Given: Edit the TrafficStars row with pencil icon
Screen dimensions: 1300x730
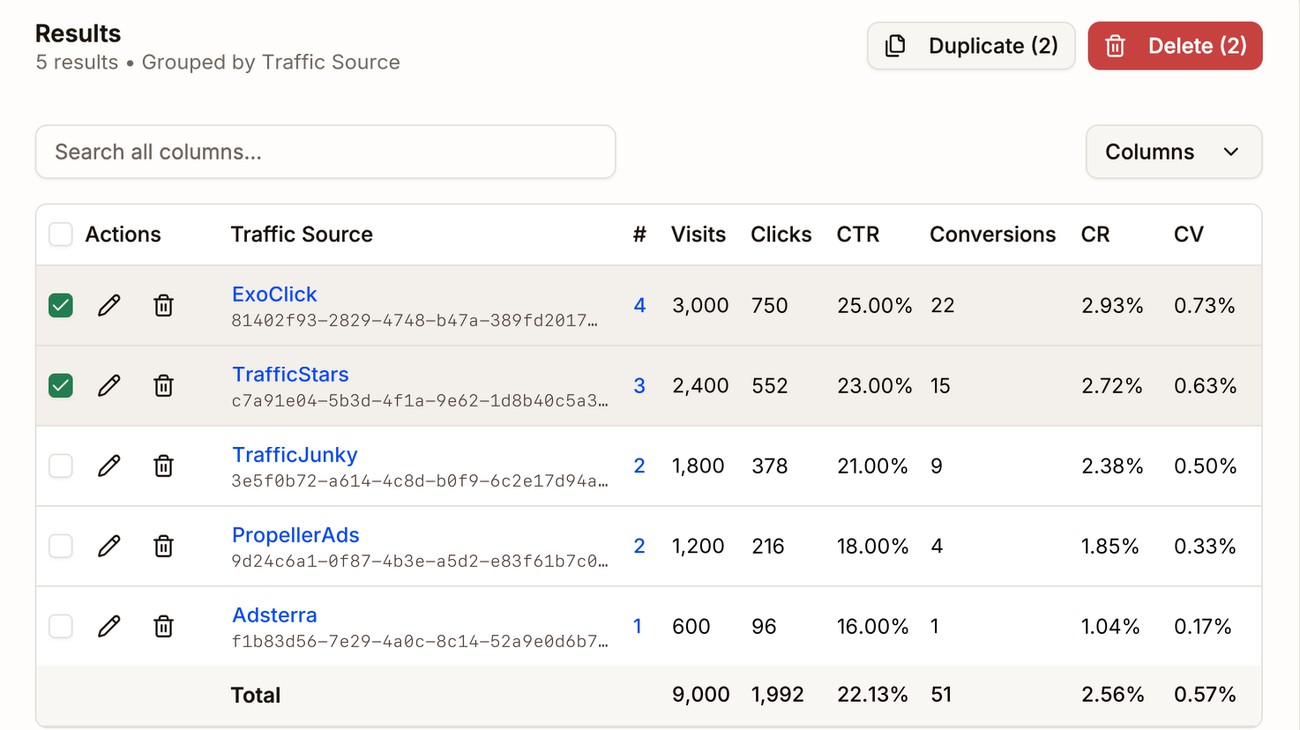Looking at the screenshot, I should (x=109, y=386).
